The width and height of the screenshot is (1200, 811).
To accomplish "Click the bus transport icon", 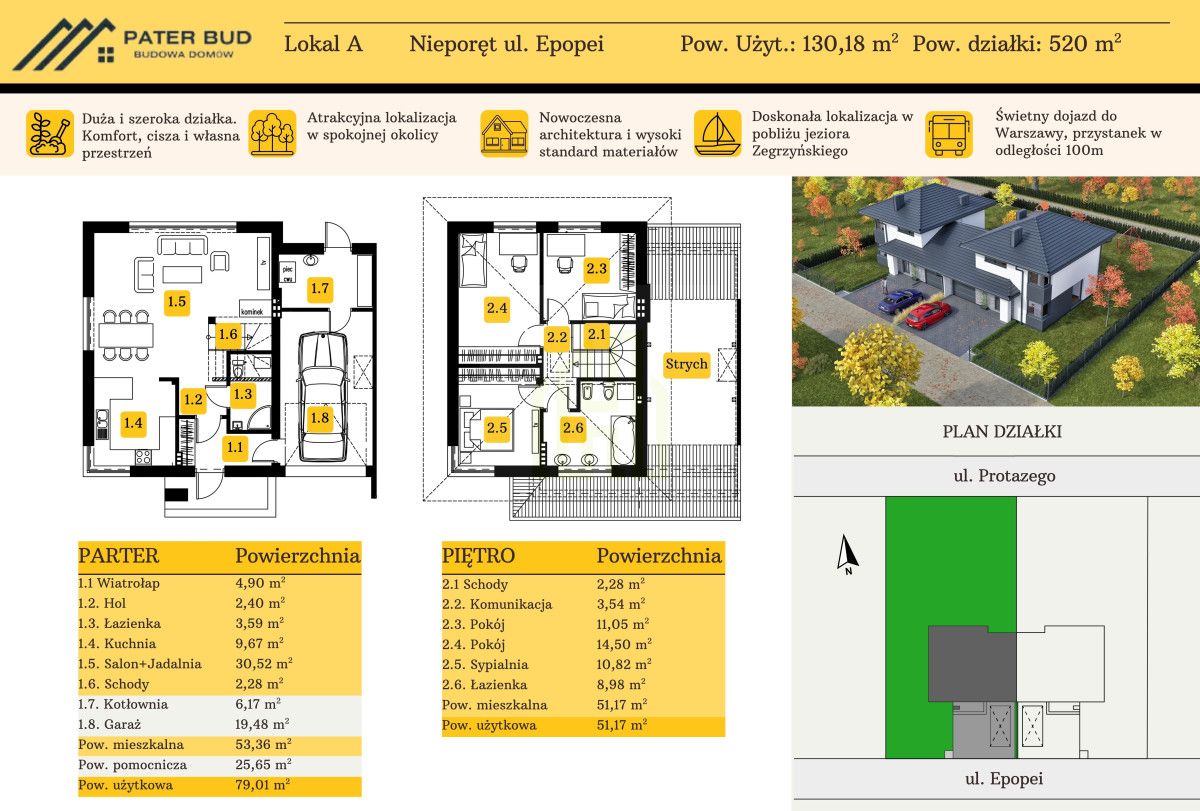I will (x=949, y=134).
